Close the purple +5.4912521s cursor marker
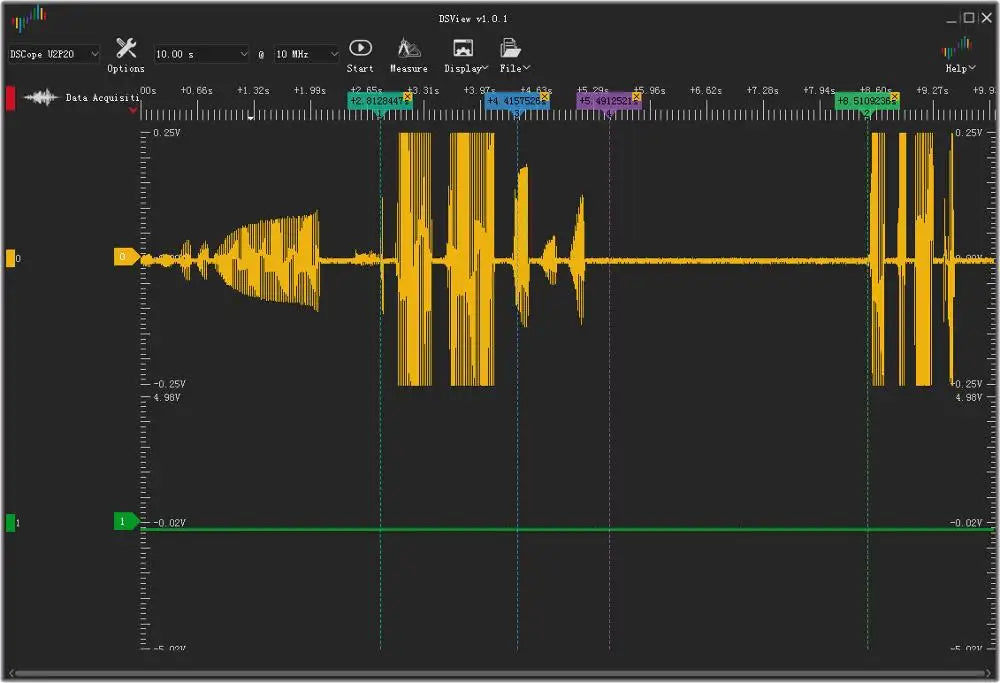 pos(636,97)
